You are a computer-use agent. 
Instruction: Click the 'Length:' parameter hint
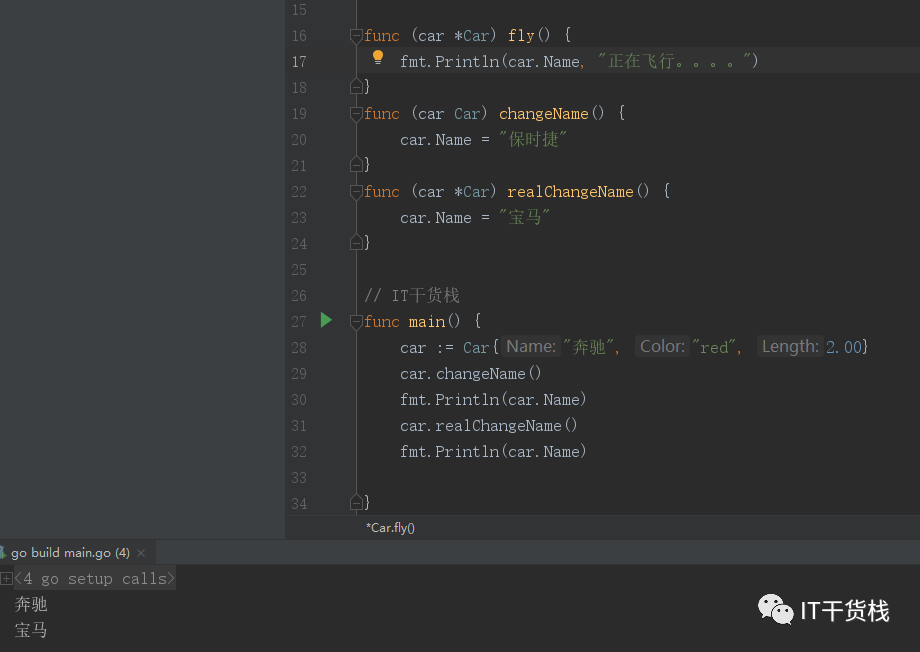click(x=790, y=346)
